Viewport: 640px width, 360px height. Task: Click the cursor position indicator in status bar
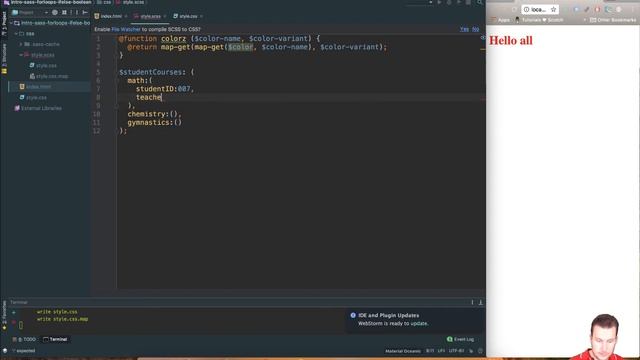pyautogui.click(x=430, y=351)
